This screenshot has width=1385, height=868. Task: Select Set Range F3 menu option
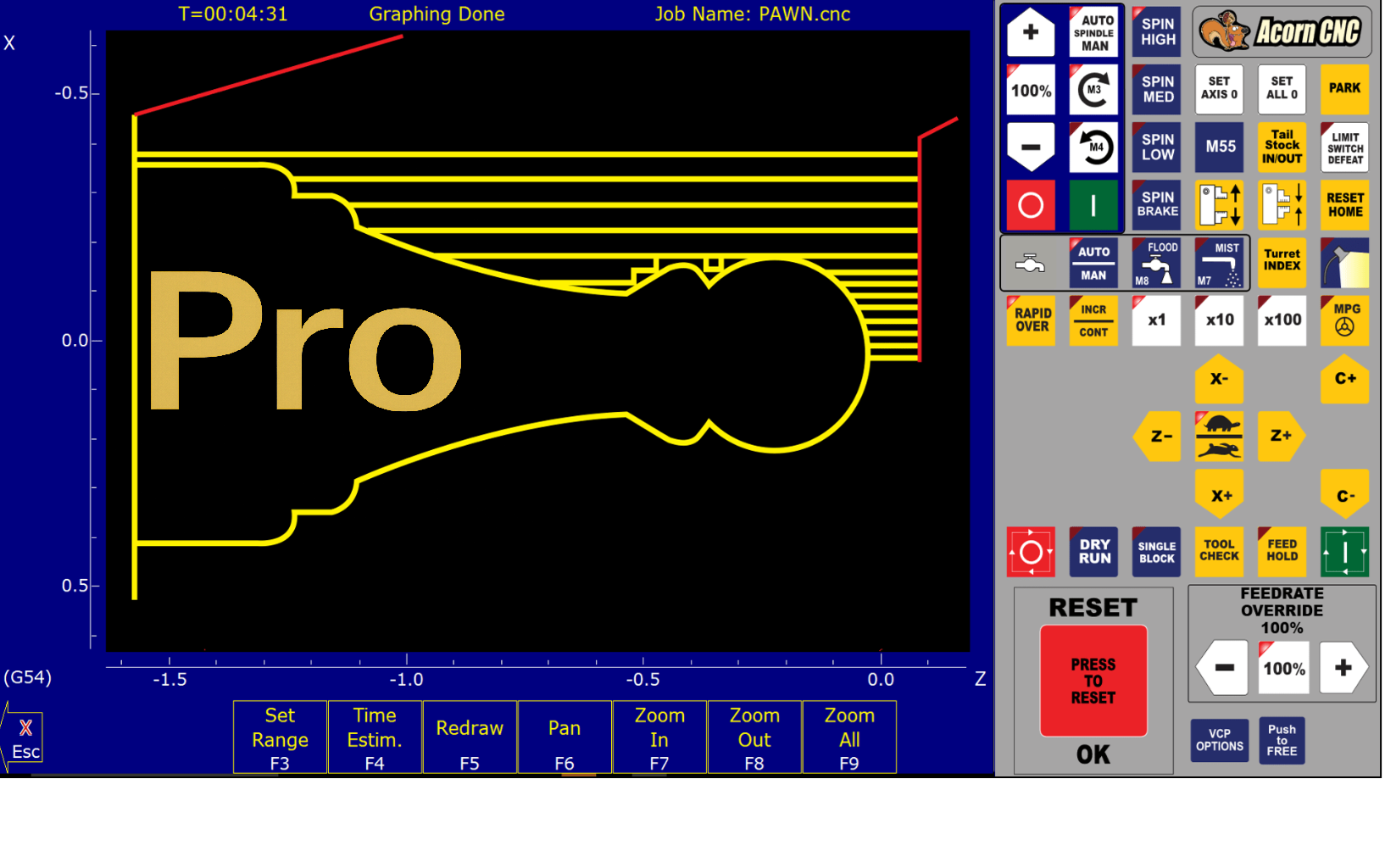280,738
